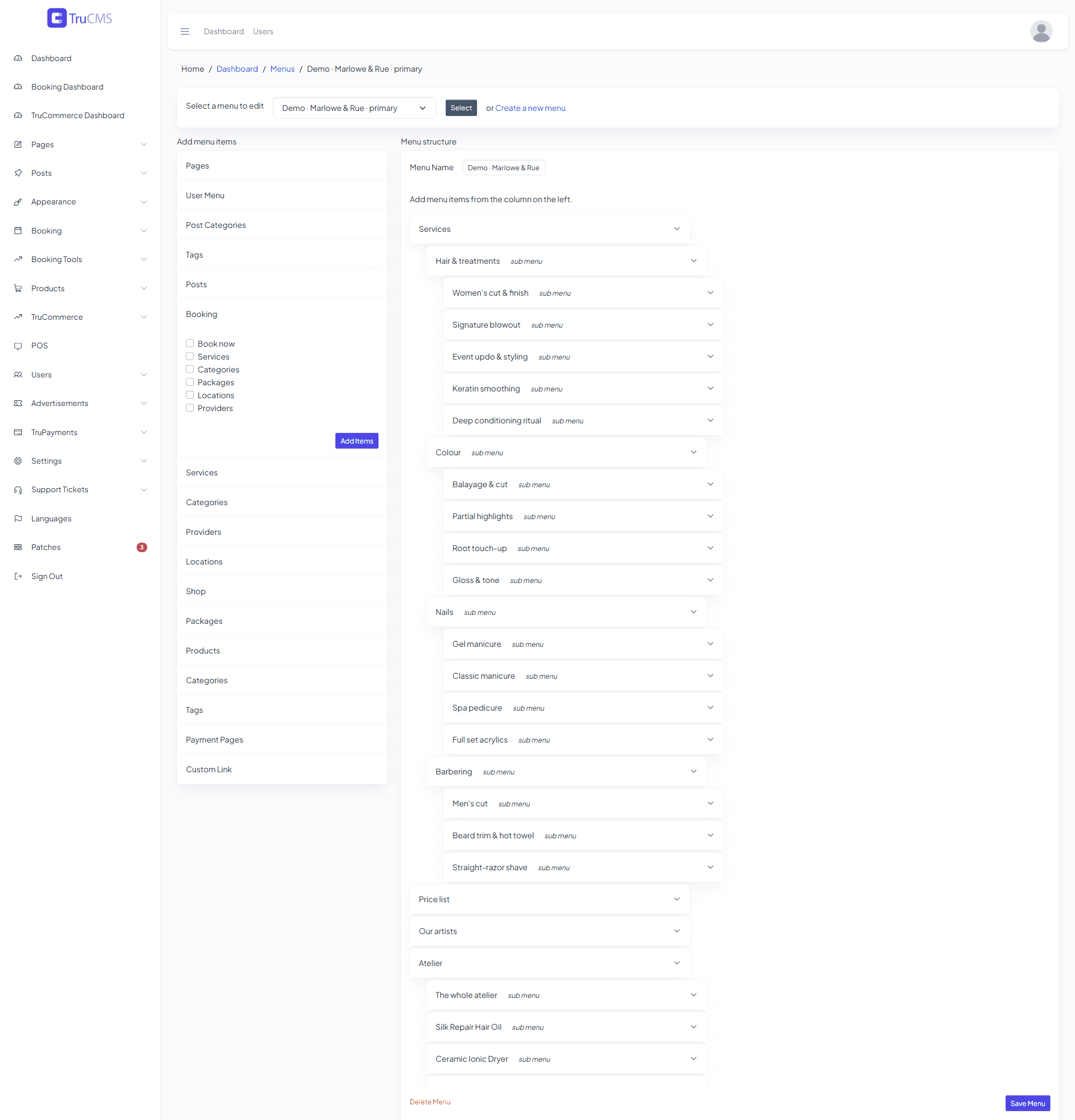Expand the Hair & treatments item chevron

(x=694, y=260)
